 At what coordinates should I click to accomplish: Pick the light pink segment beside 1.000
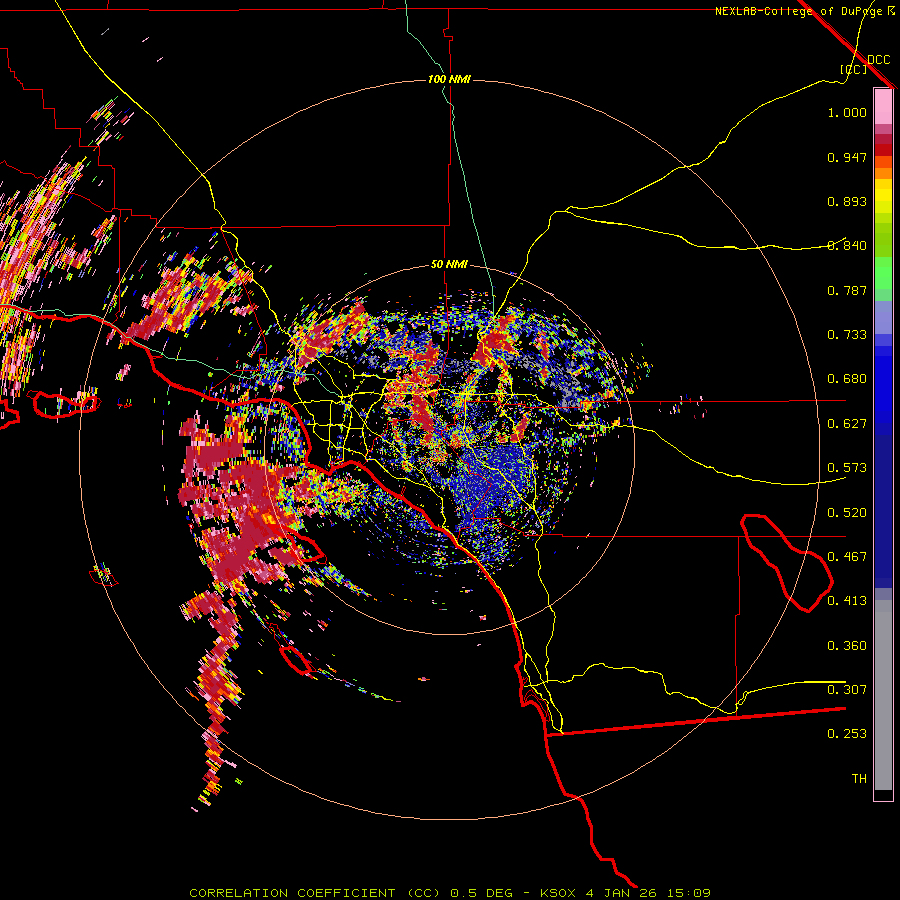883,106
